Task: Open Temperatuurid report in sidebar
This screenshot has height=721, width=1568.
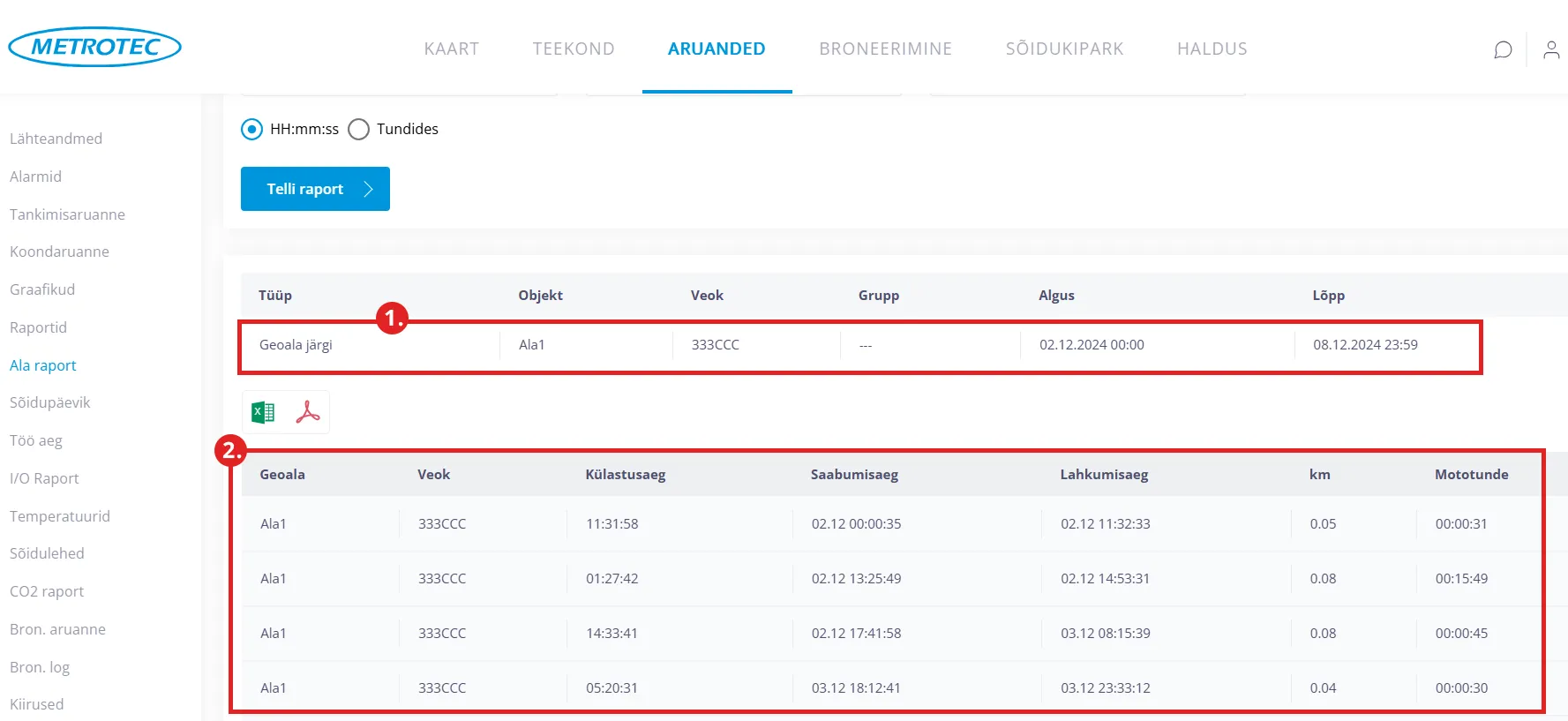Action: click(60, 516)
